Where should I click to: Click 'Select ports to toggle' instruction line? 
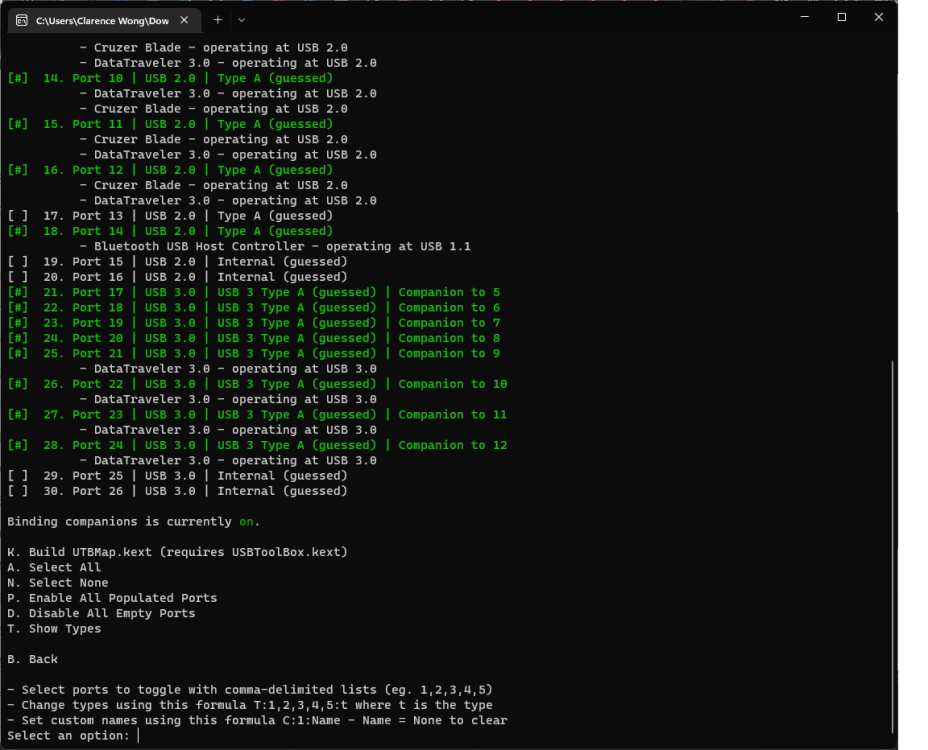250,690
